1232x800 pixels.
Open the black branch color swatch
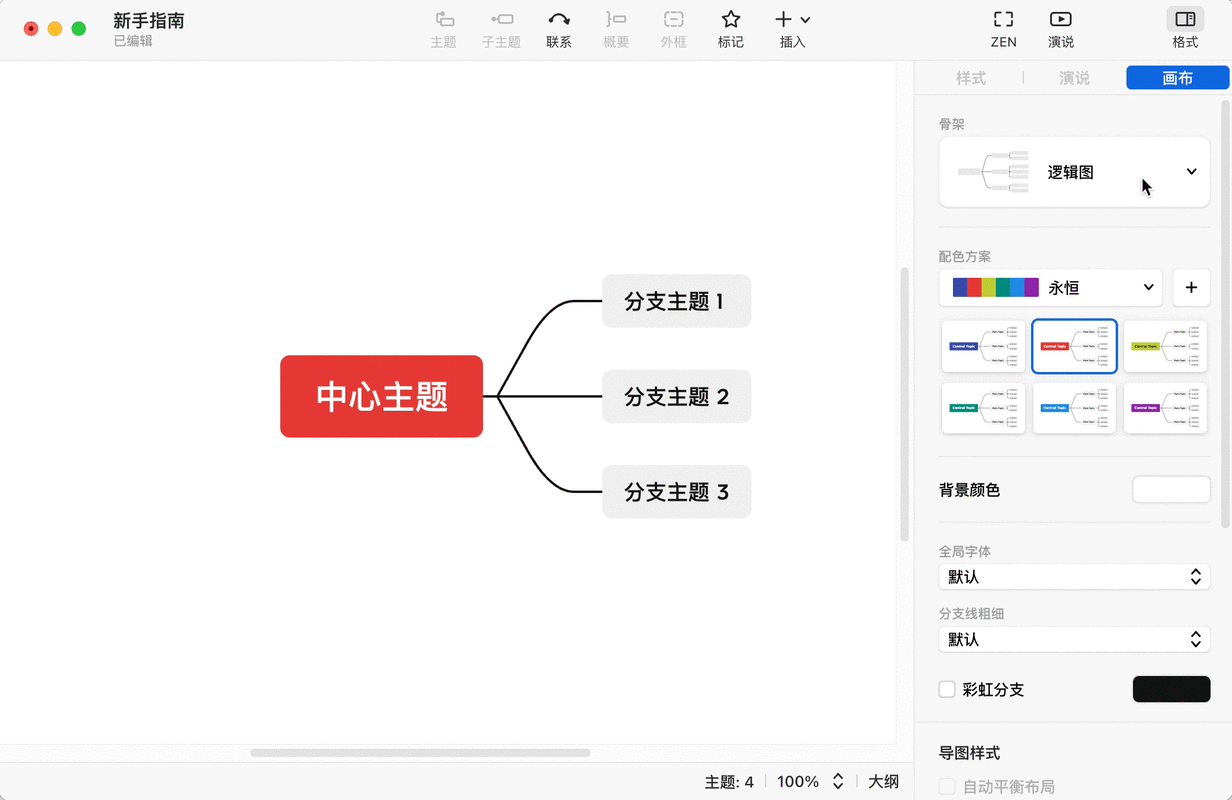(x=1171, y=689)
